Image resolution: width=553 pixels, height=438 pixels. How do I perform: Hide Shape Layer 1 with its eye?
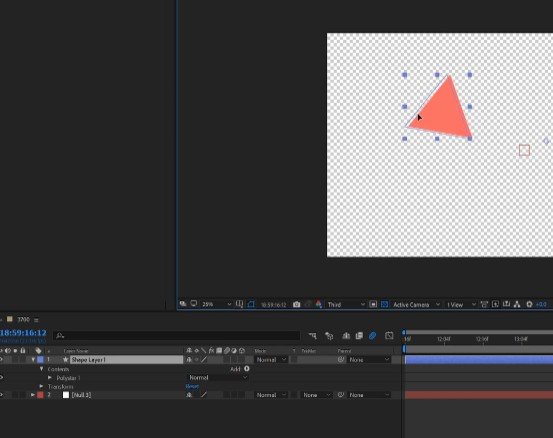coord(1,360)
